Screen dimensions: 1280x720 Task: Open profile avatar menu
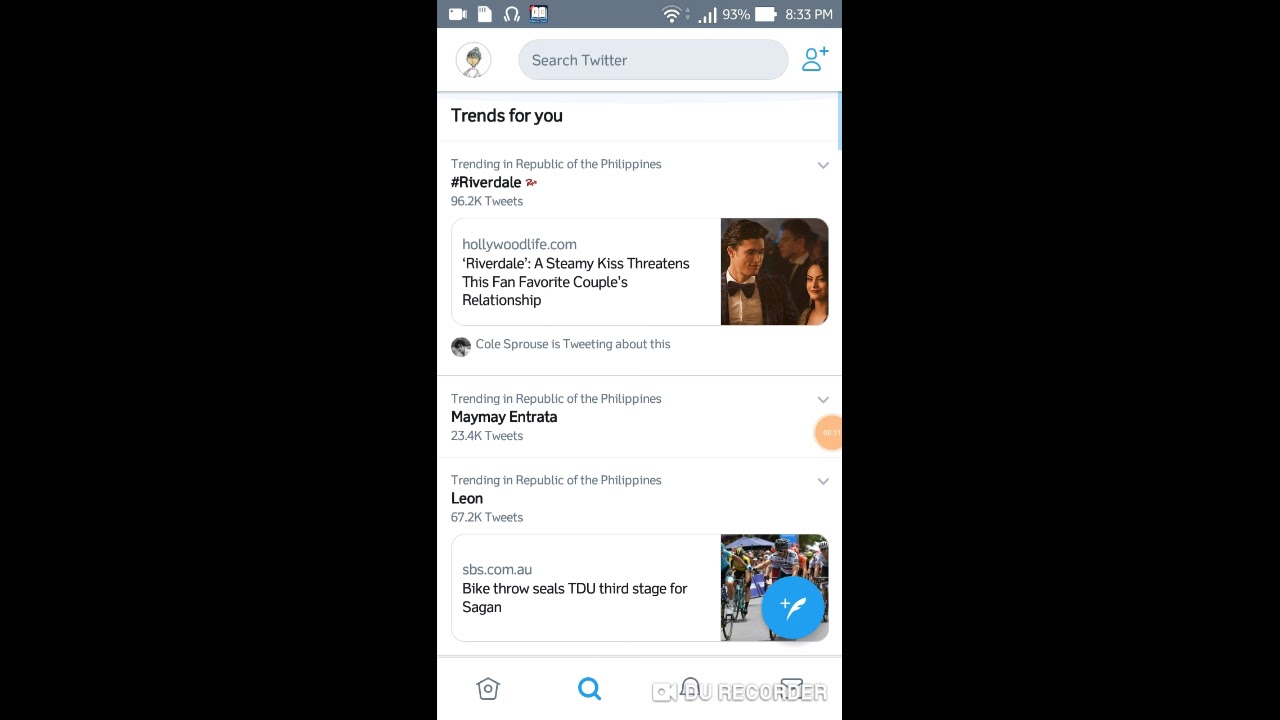[x=473, y=60]
